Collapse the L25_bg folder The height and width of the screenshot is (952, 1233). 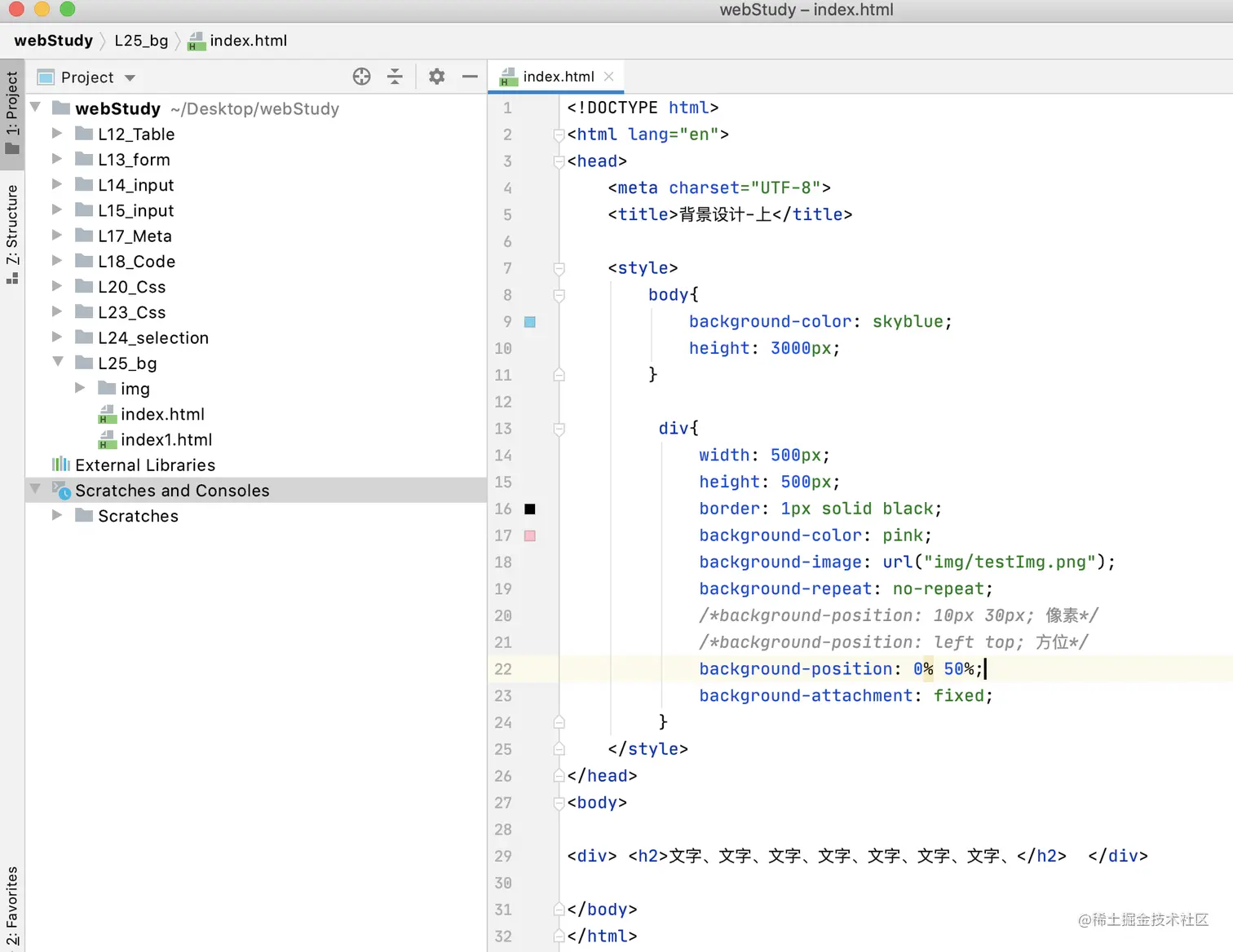(57, 362)
